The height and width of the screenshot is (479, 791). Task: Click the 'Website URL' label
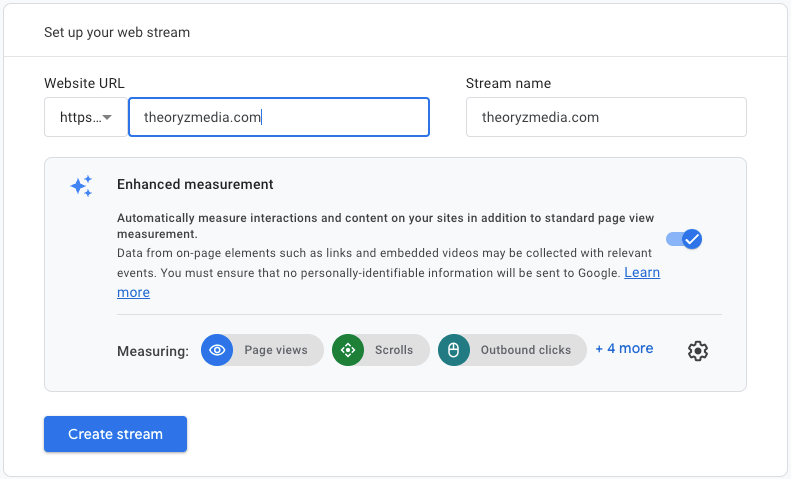coord(84,83)
